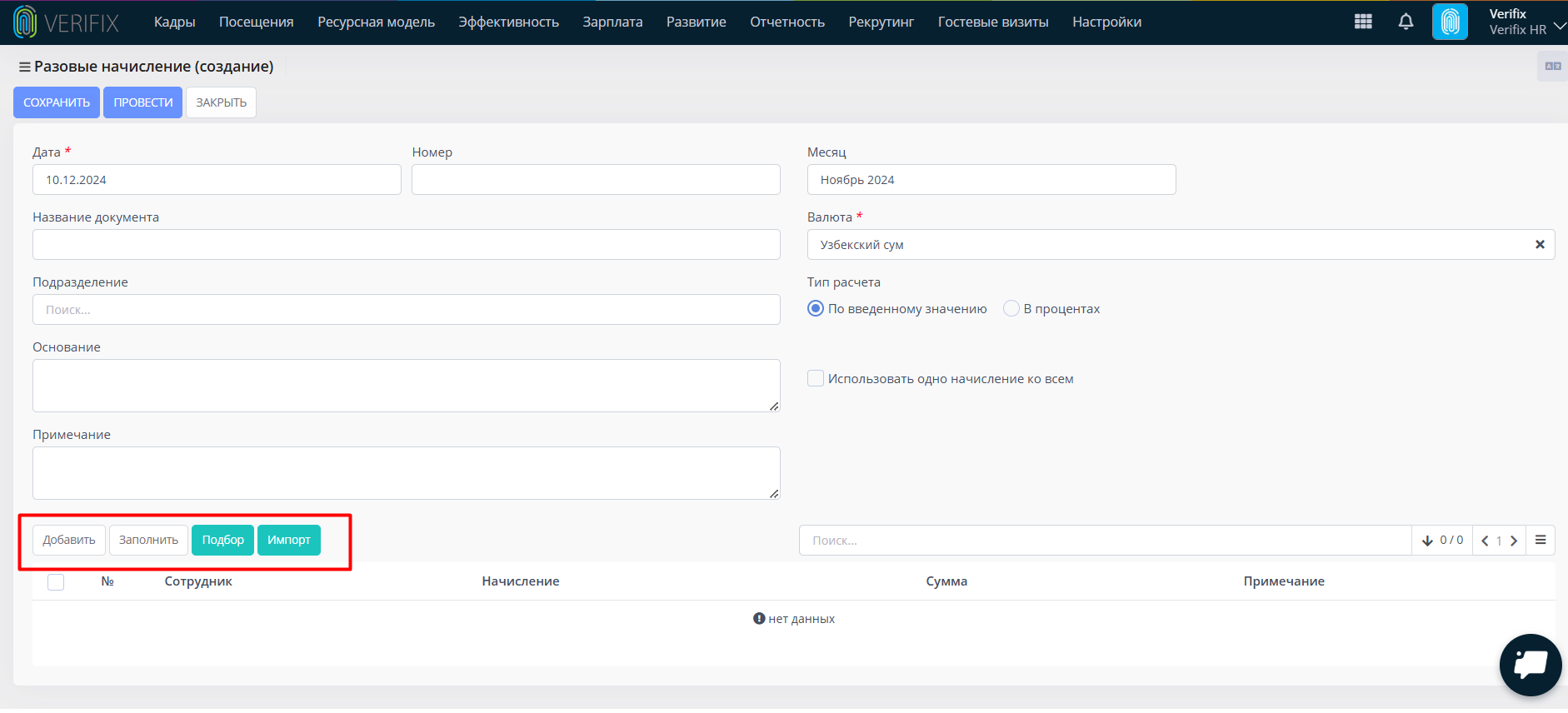The image size is (1568, 713).
Task: Click the translation icon at right edge
Action: [x=1553, y=66]
